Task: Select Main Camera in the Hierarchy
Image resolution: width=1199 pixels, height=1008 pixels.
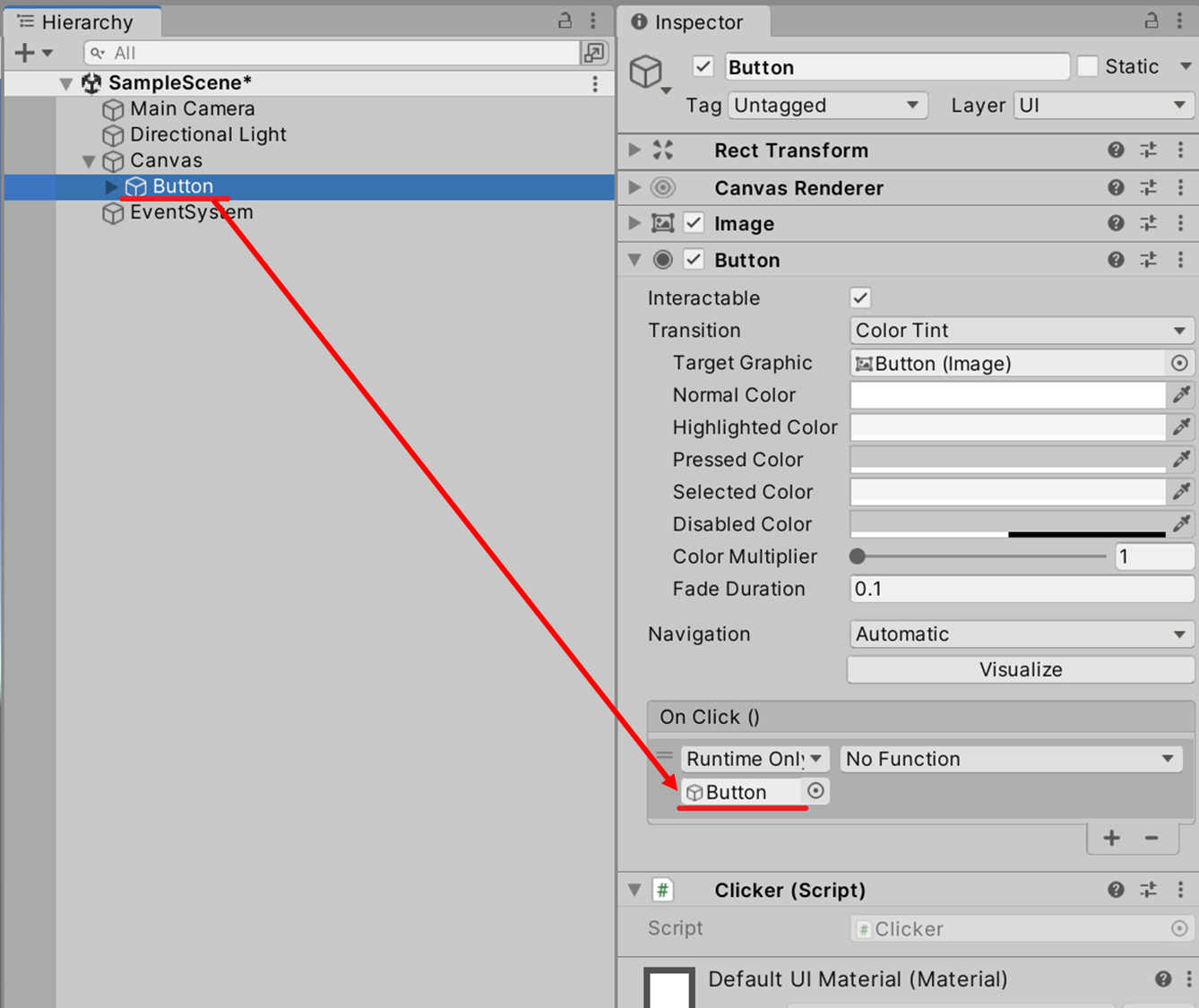Action: coord(192,108)
